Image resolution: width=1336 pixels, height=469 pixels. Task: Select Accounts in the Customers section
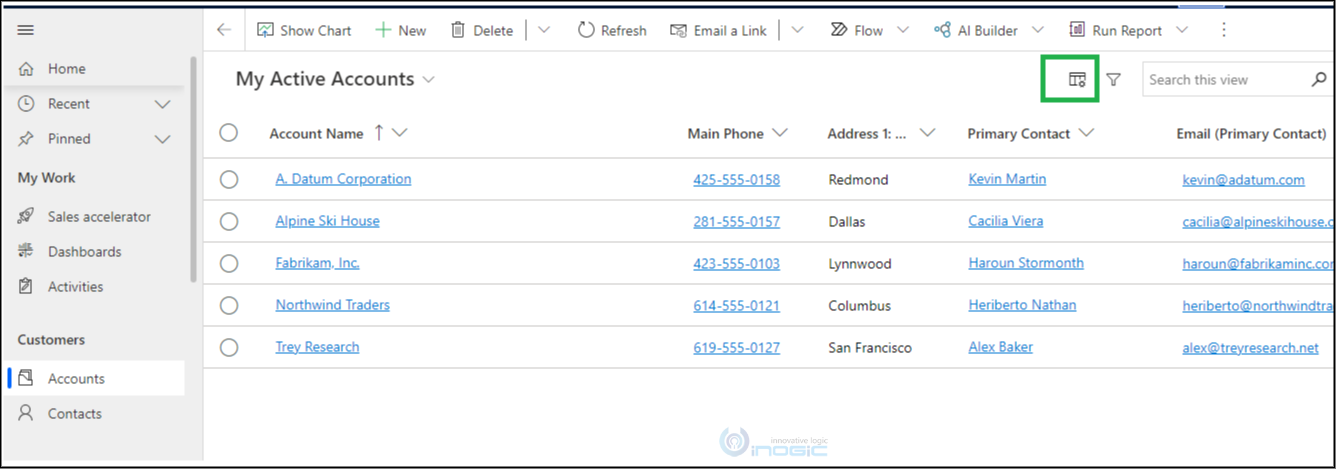click(x=95, y=378)
